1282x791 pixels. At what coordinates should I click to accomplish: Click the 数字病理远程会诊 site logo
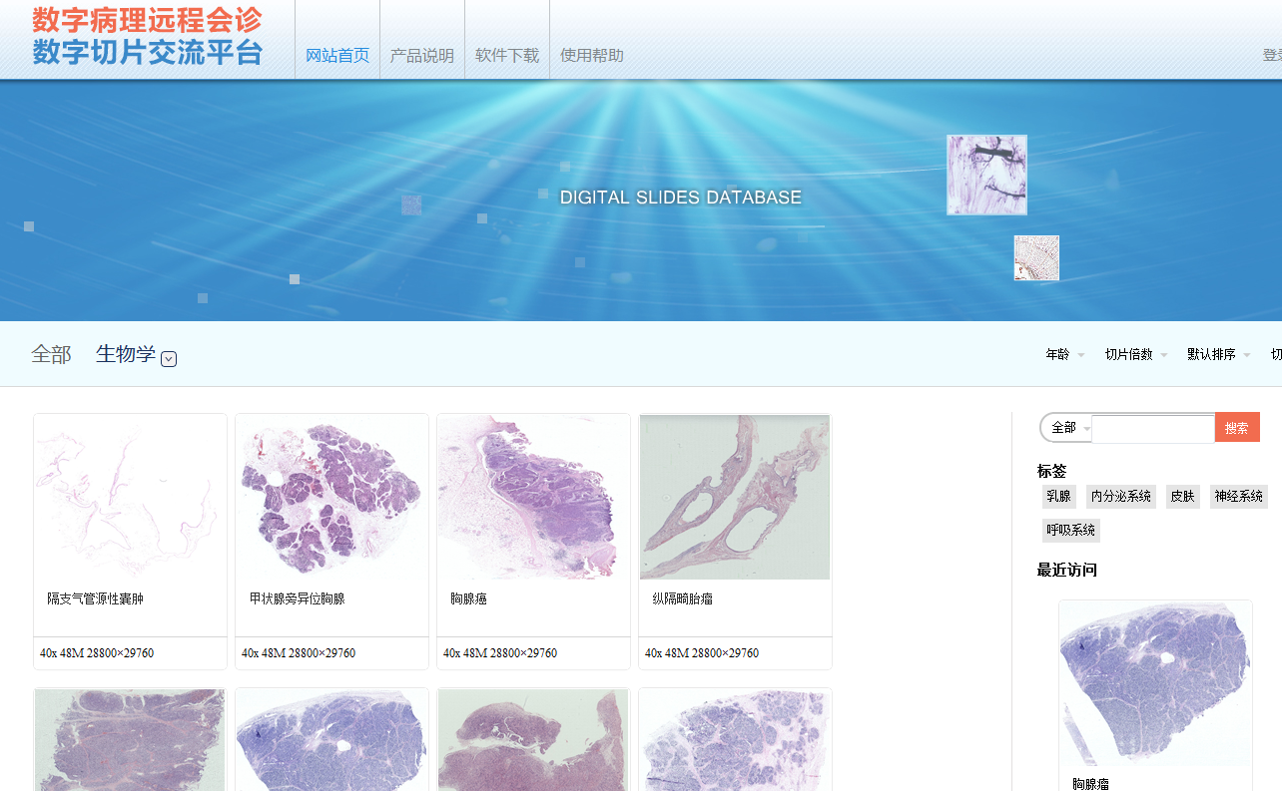[147, 36]
